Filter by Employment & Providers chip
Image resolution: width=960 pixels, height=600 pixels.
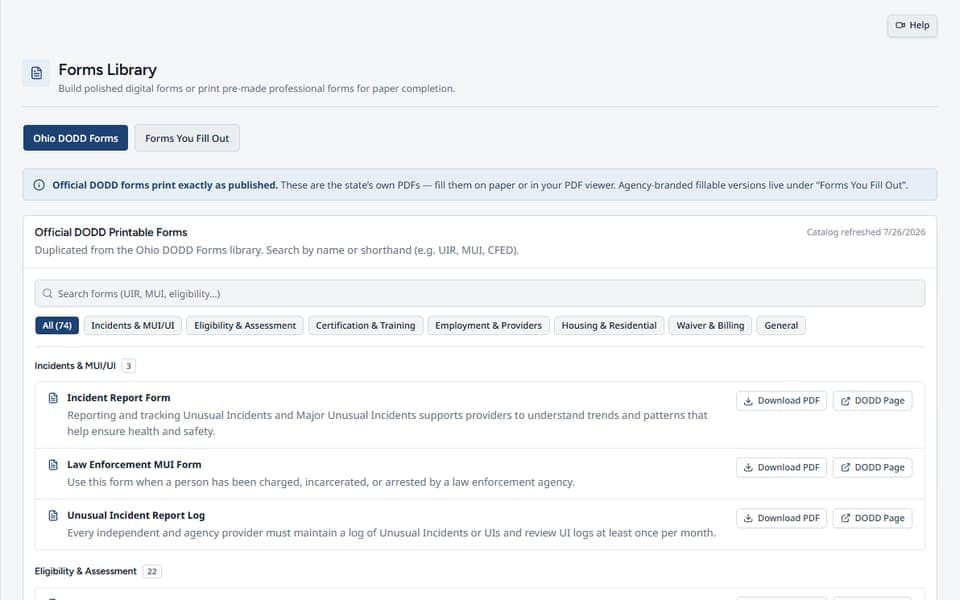pos(489,326)
